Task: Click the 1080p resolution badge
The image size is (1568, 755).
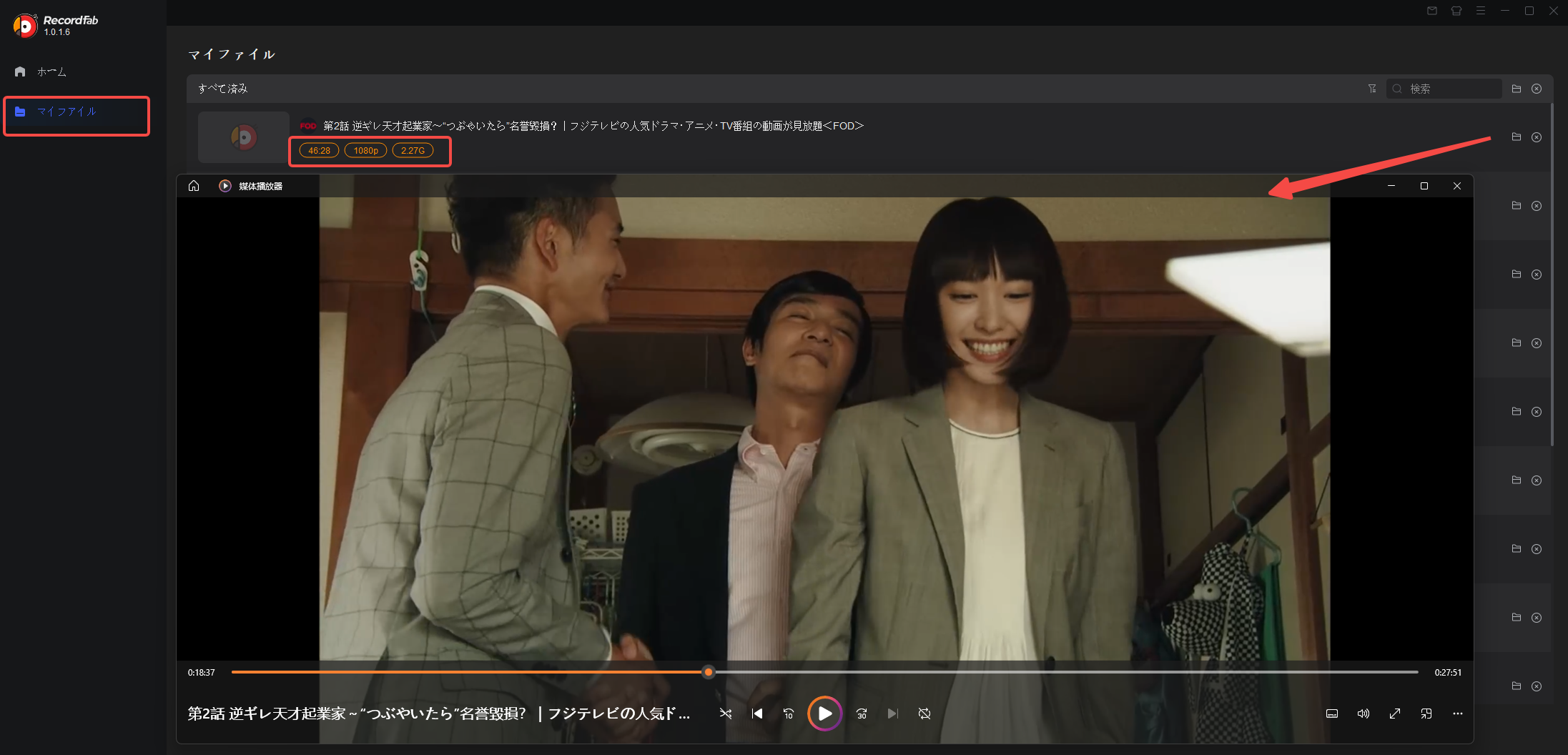Action: click(365, 150)
